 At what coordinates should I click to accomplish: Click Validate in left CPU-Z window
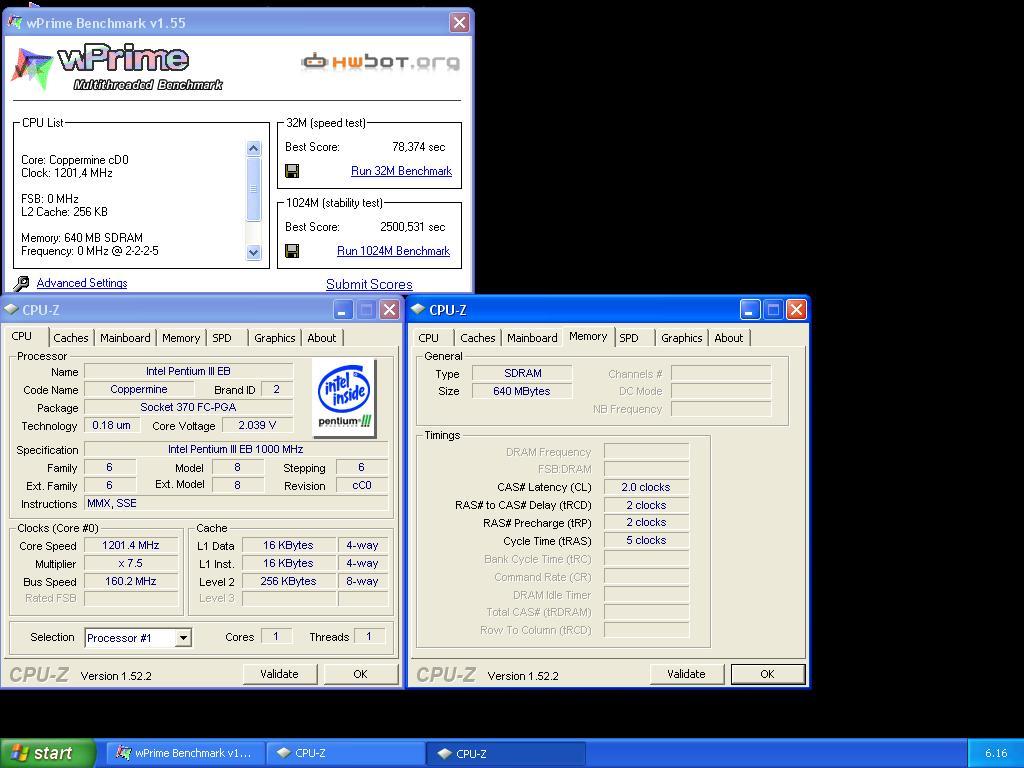280,674
